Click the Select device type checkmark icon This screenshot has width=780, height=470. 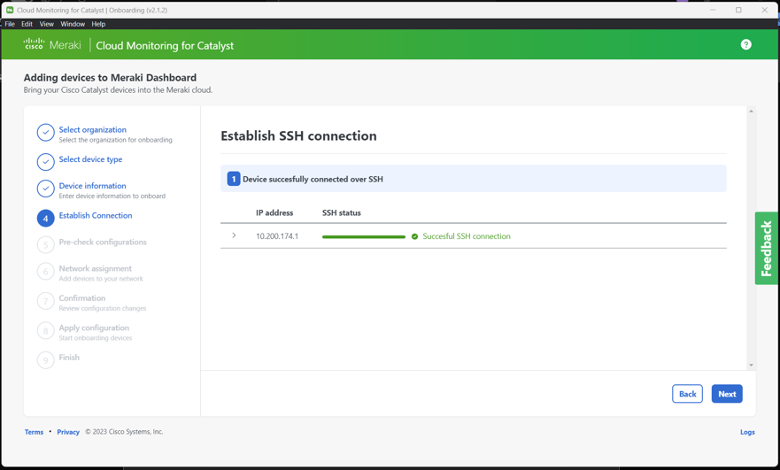tap(45, 161)
